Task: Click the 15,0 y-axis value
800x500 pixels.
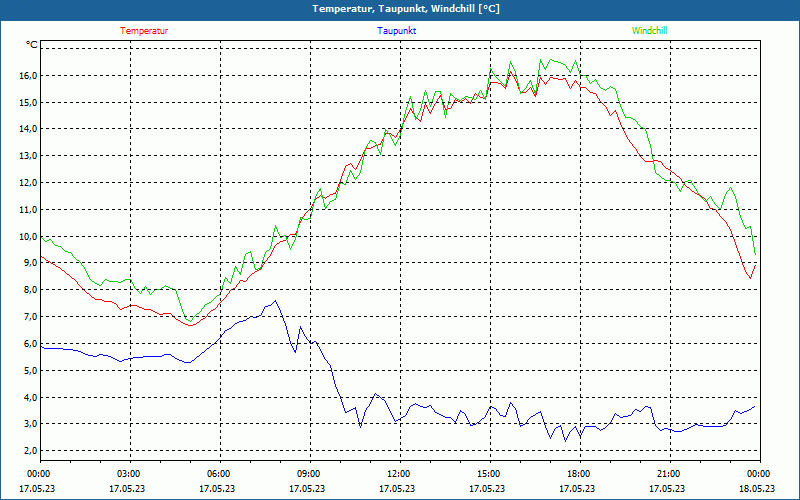Action: click(x=29, y=103)
